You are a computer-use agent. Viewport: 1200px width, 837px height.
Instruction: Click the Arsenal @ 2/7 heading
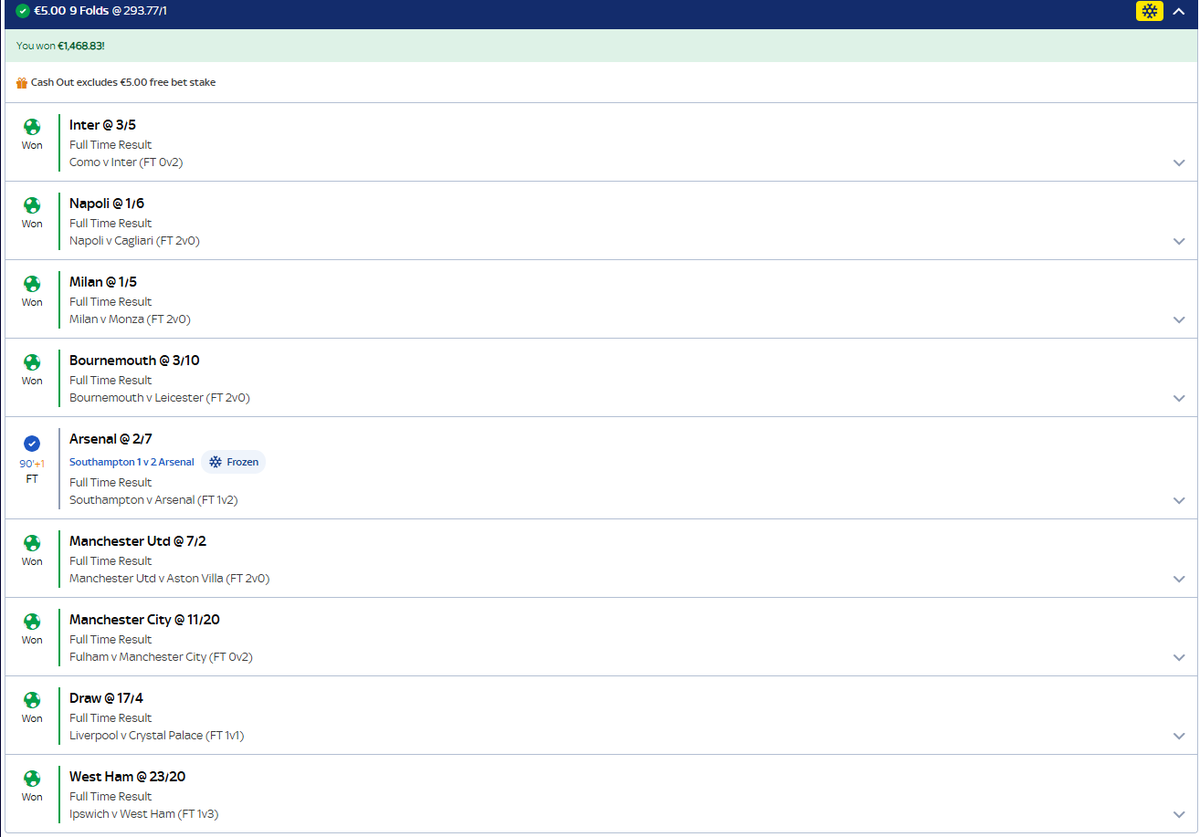click(111, 439)
